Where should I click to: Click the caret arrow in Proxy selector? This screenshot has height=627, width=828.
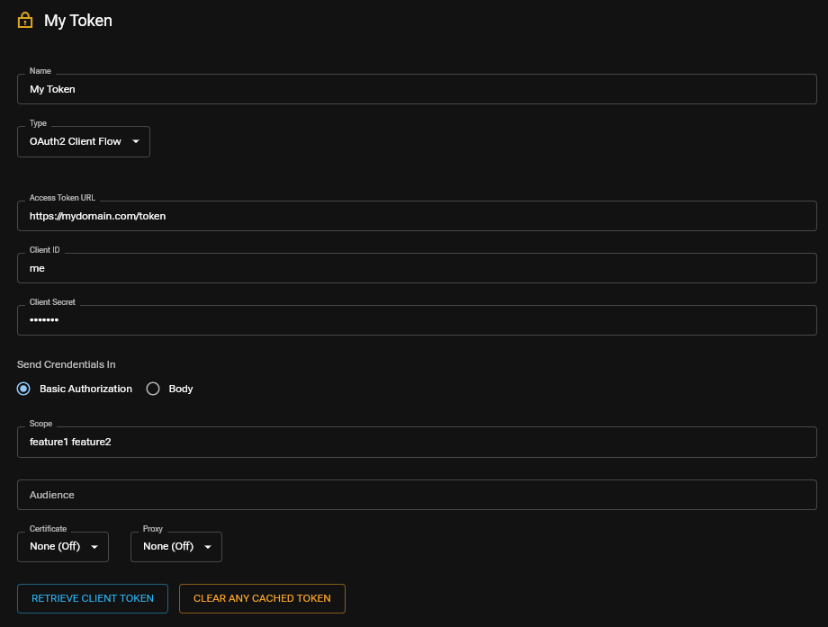coord(208,547)
